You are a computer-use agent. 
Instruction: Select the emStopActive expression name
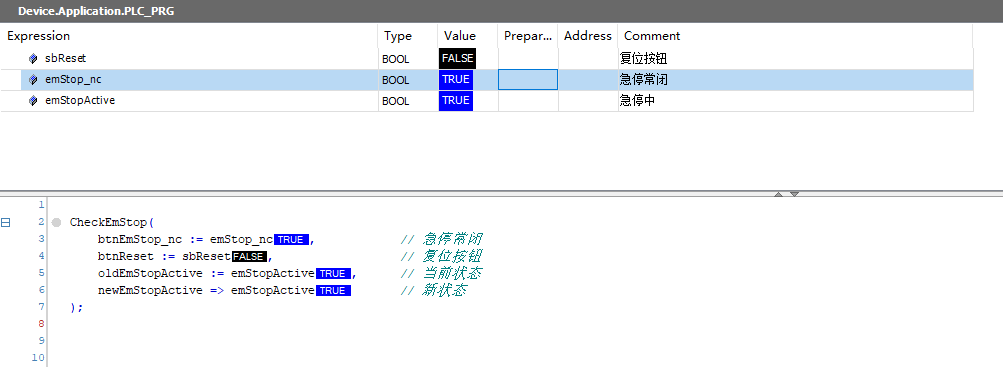[x=80, y=100]
